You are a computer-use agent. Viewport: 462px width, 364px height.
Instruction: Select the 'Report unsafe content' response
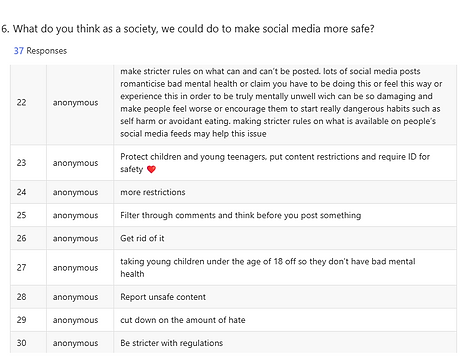[x=163, y=297]
